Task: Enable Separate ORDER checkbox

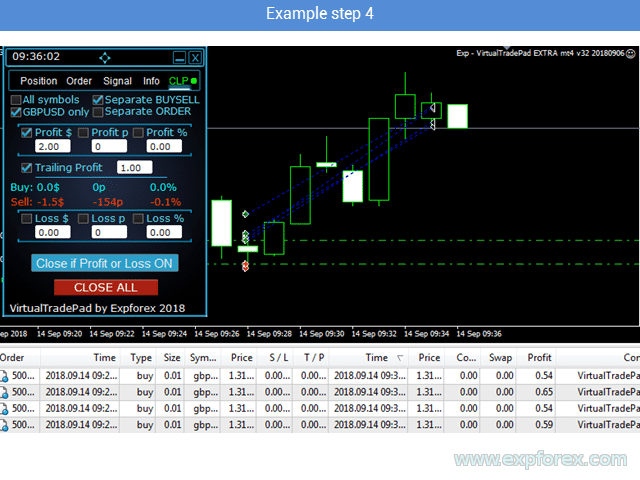Action: (x=98, y=112)
